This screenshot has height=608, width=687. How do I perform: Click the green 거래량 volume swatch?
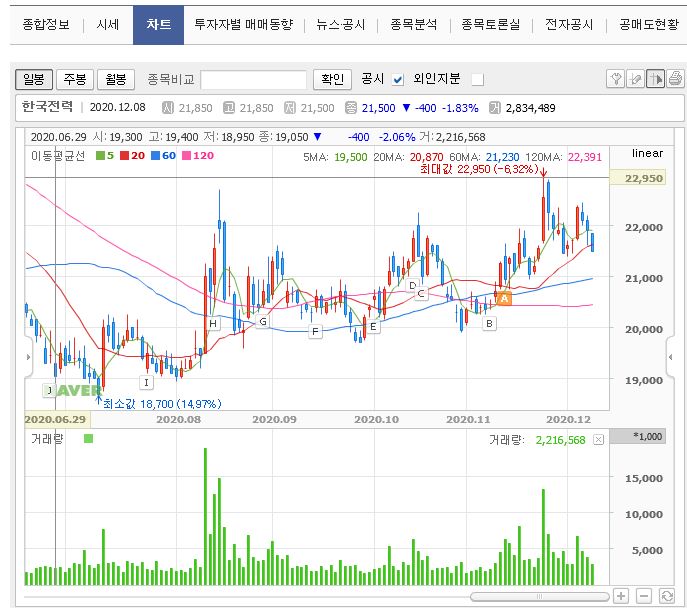89,438
